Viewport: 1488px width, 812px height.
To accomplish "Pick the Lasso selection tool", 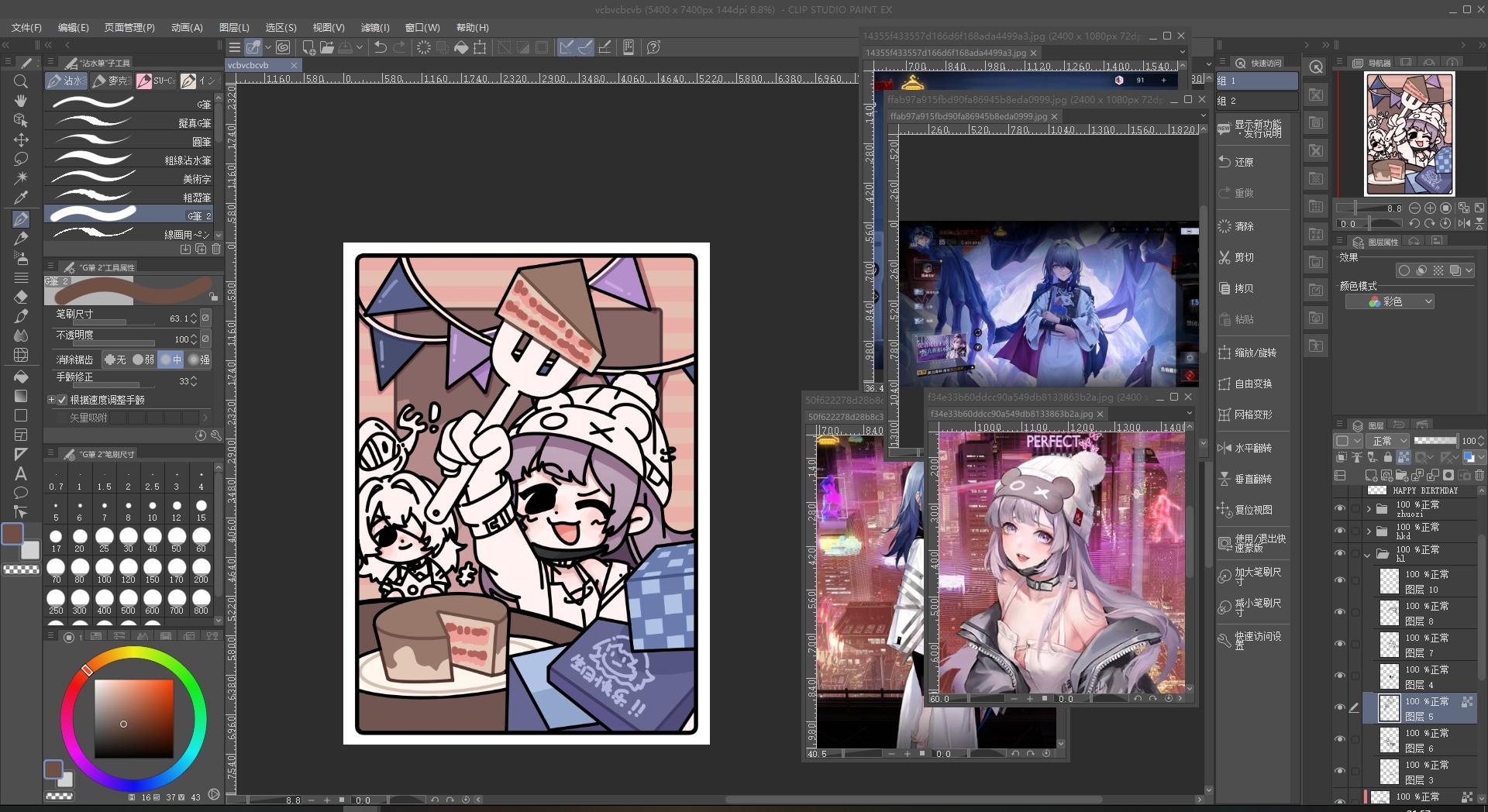I will point(21,159).
